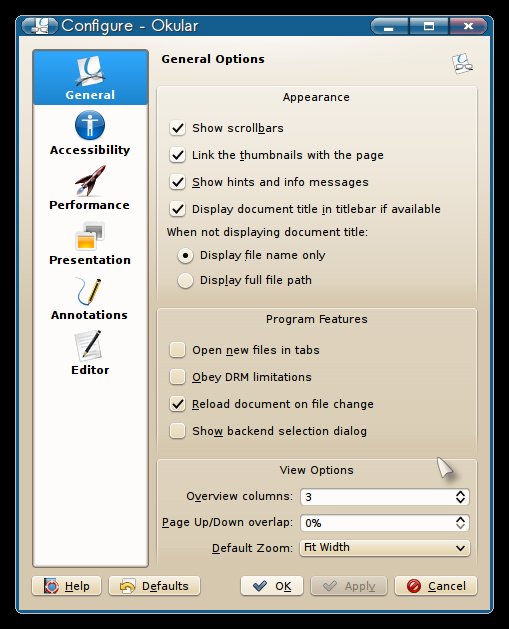The height and width of the screenshot is (629, 509).
Task: Minimize the Configure window
Action: pyautogui.click(x=389, y=26)
